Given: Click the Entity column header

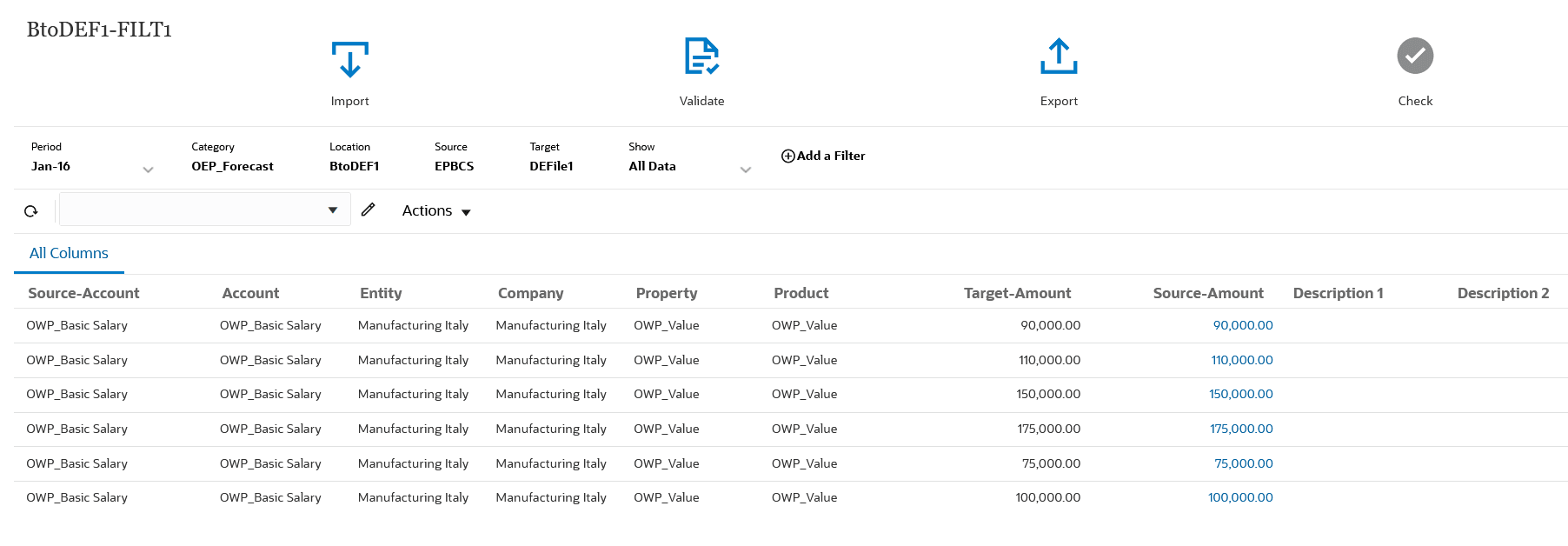Looking at the screenshot, I should point(381,293).
